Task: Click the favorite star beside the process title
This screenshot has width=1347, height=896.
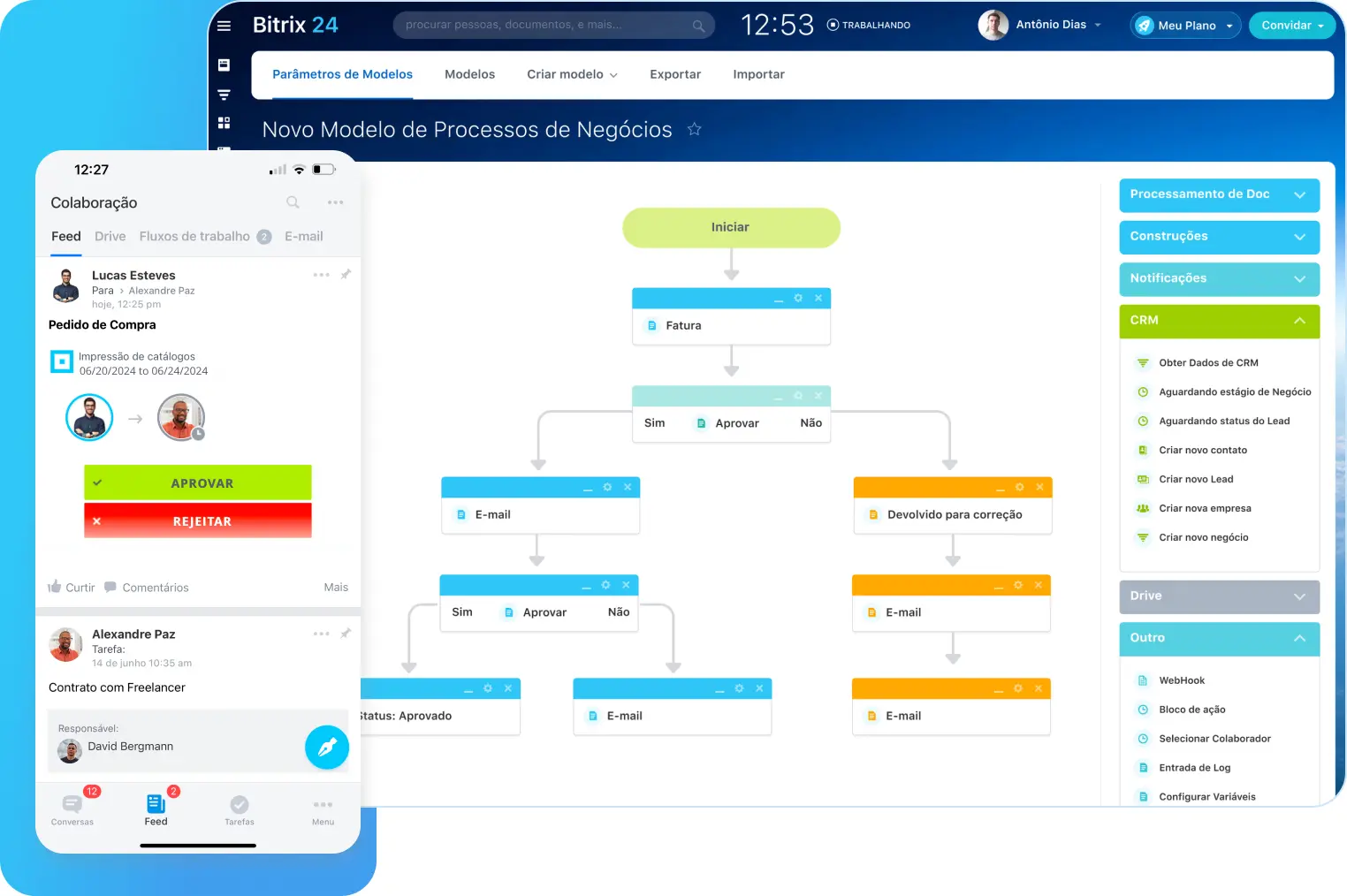Action: [x=695, y=130]
